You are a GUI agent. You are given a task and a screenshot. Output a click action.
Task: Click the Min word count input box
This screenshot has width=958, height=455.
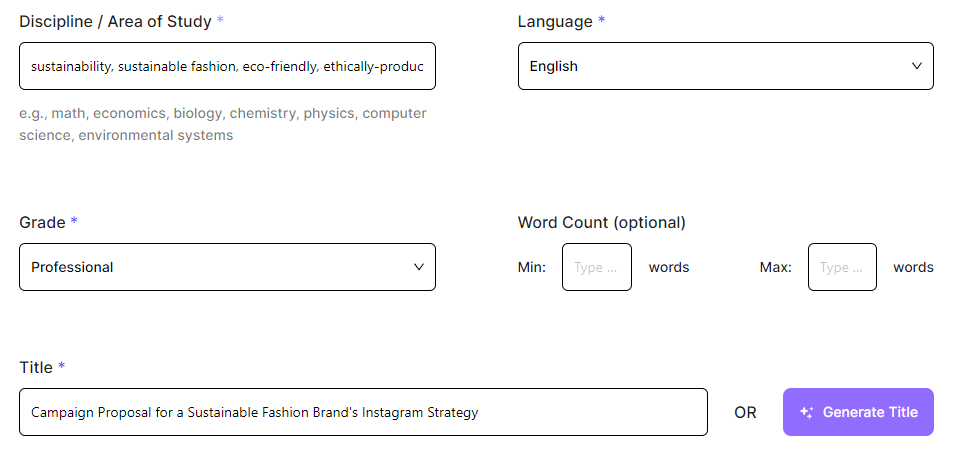[x=596, y=267]
